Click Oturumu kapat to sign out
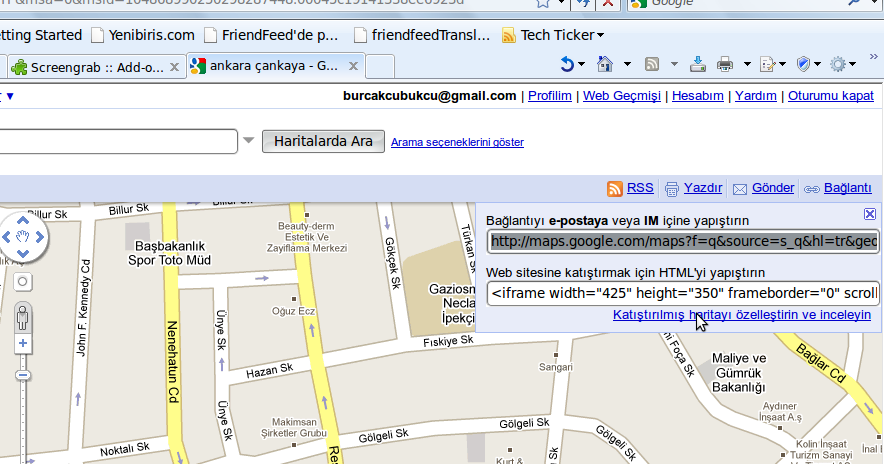 coord(831,96)
